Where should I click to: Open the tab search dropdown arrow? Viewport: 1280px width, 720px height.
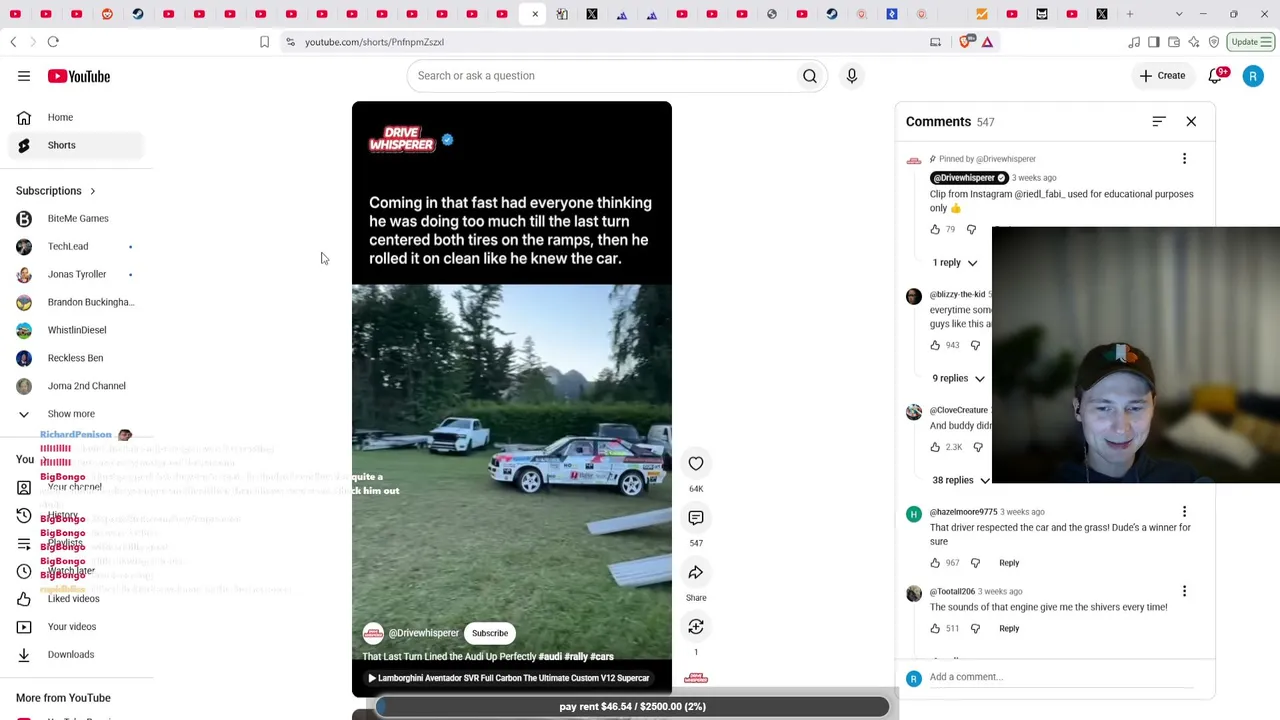click(x=1179, y=14)
